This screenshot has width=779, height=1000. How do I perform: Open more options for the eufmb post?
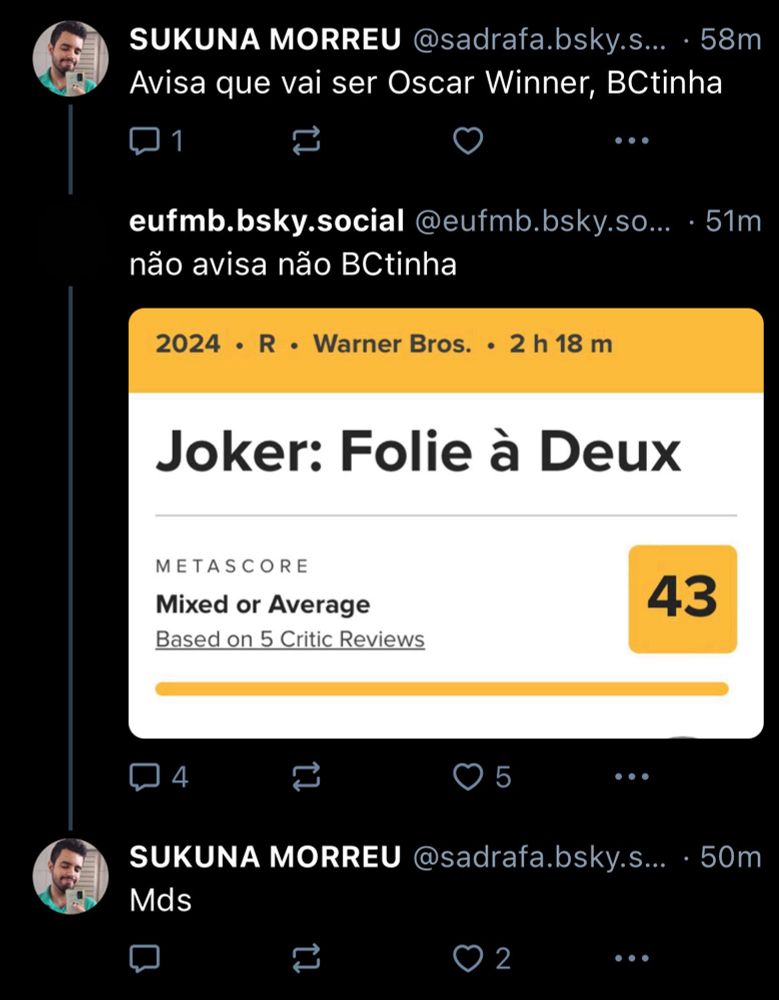(631, 777)
